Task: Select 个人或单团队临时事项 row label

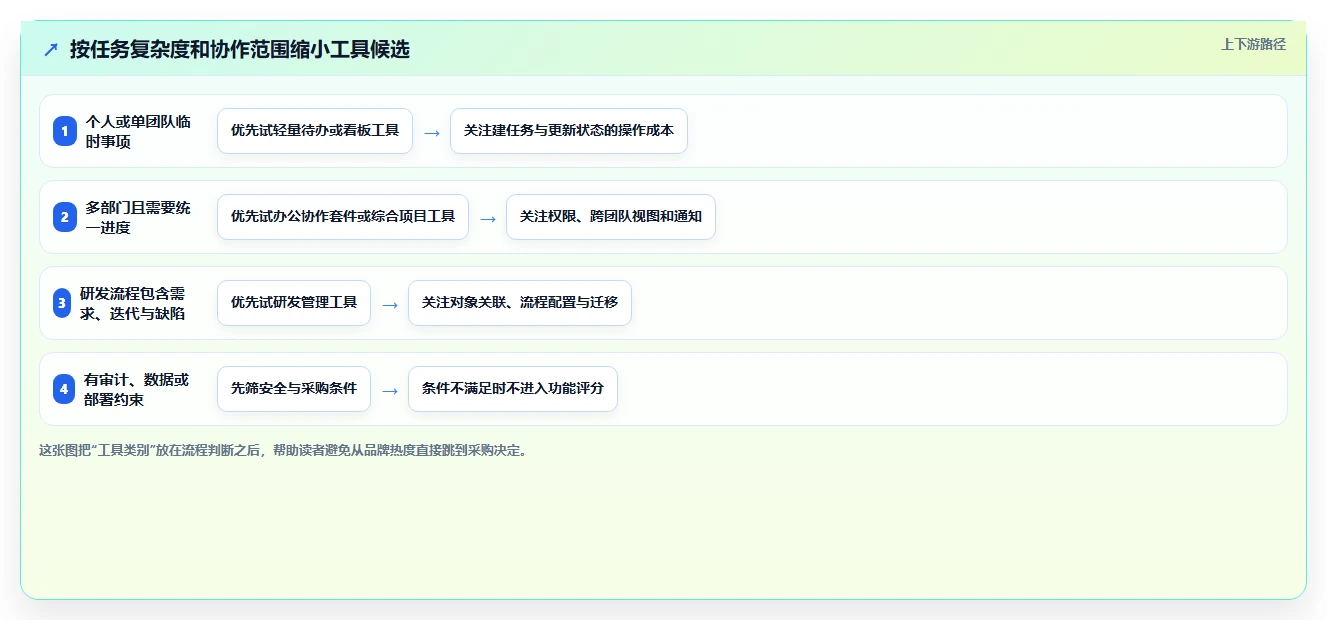Action: (x=138, y=131)
